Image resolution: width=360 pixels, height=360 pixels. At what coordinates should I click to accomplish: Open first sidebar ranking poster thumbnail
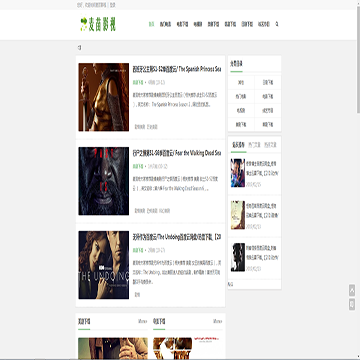pos(238,173)
